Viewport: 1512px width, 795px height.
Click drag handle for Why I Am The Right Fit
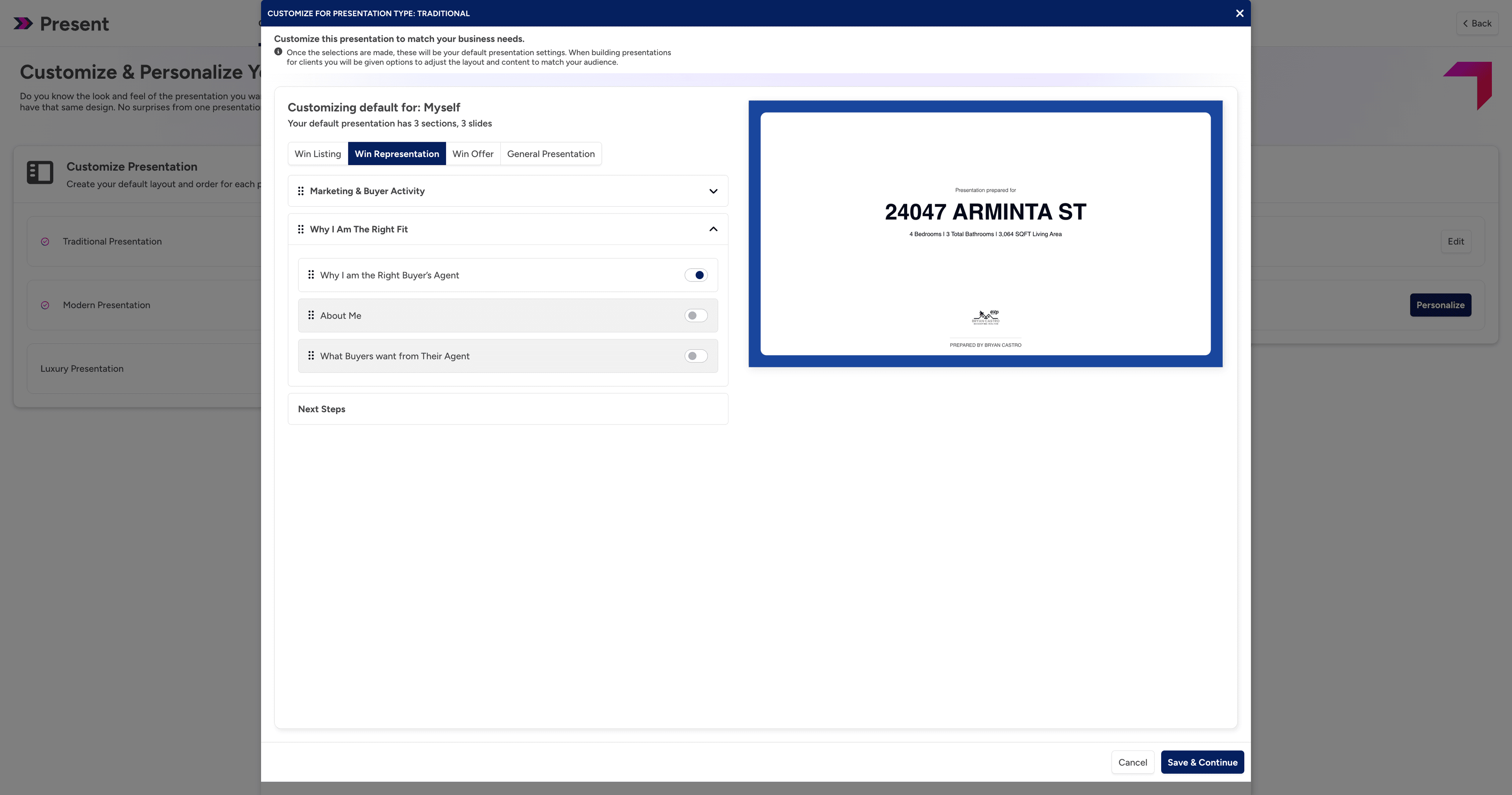click(300, 229)
